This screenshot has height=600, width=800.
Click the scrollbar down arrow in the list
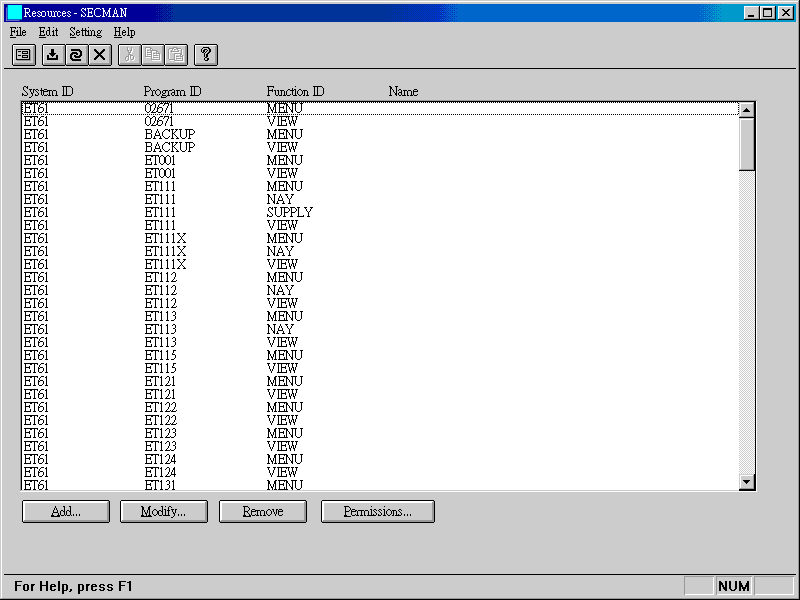coord(746,483)
